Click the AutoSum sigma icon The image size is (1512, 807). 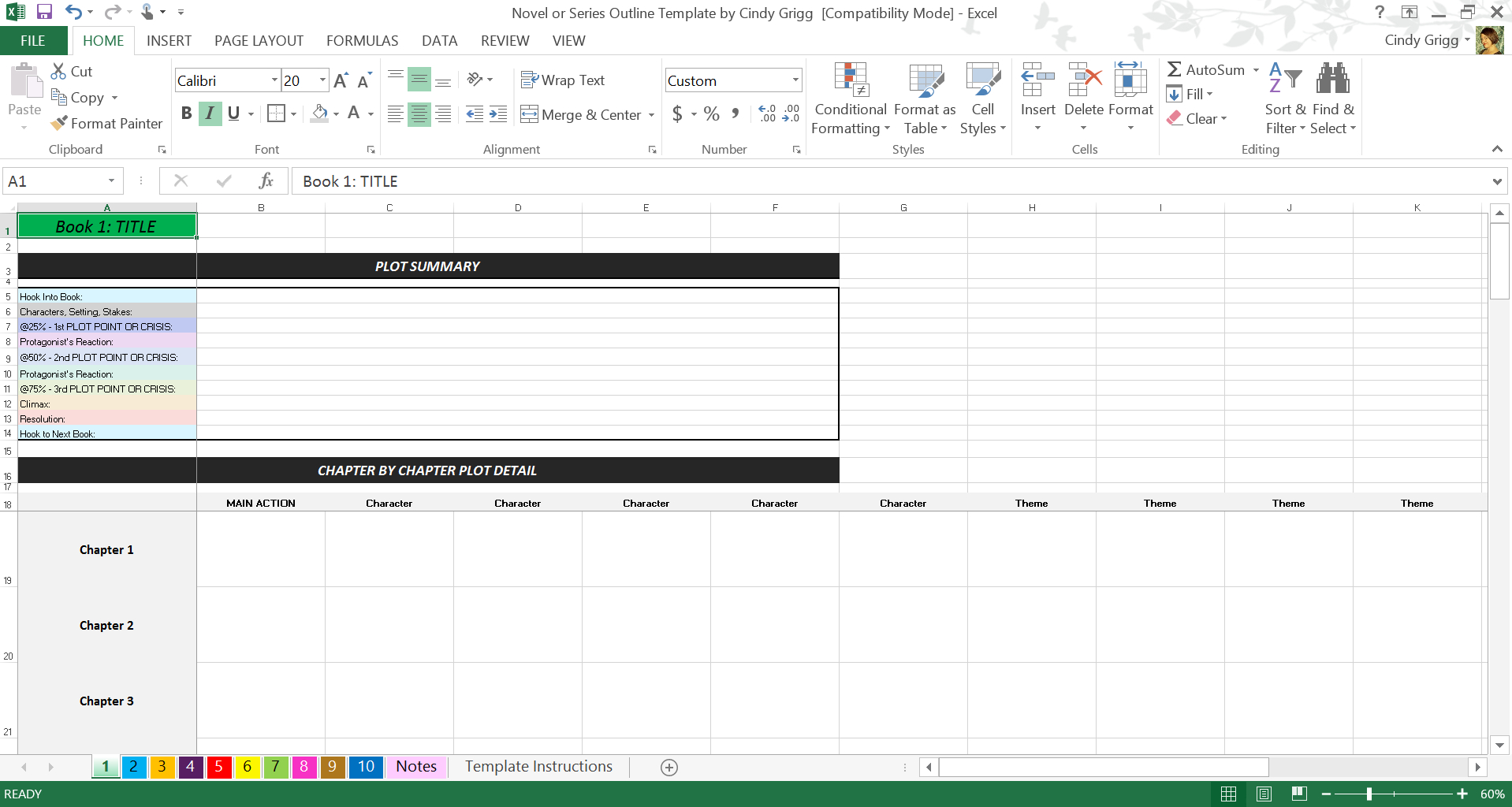tap(1174, 69)
